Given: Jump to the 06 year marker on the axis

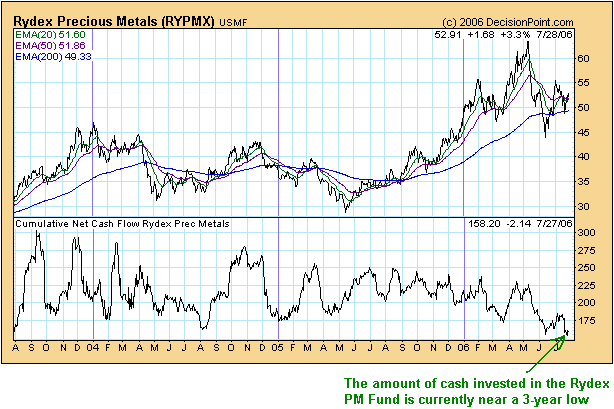Looking at the screenshot, I should pos(464,347).
